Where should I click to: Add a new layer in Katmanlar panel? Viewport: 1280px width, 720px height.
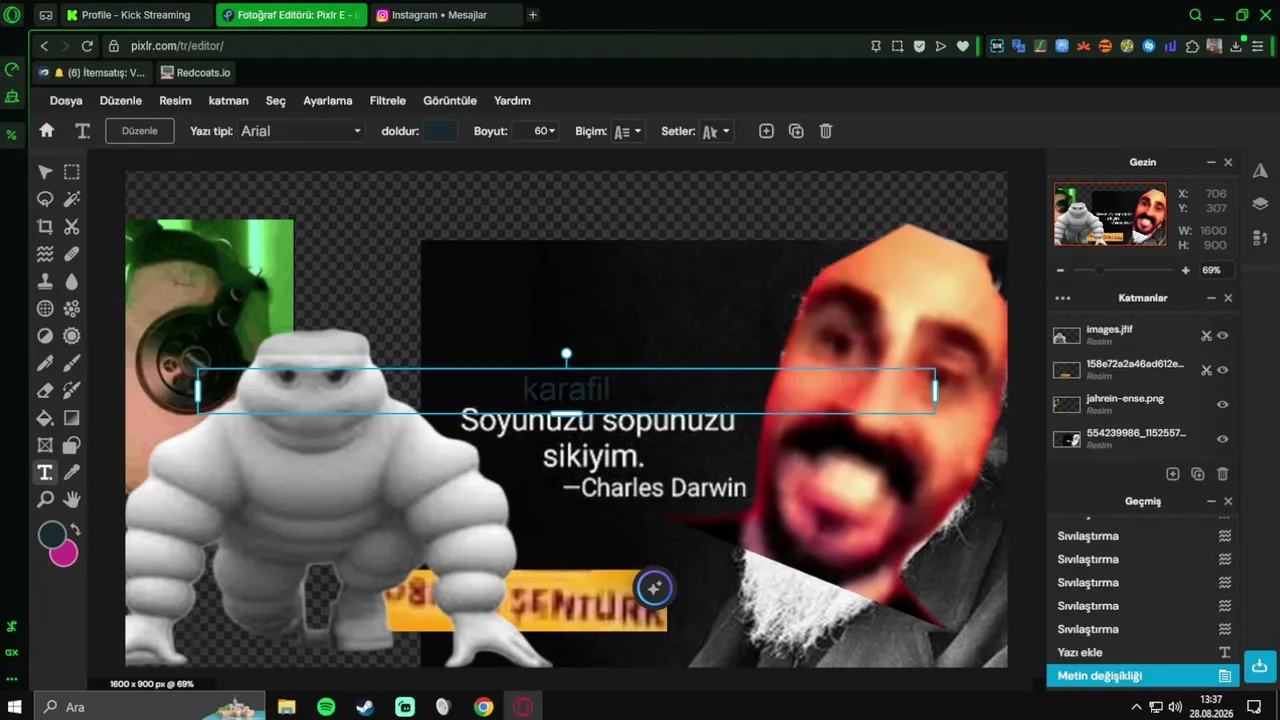1173,474
